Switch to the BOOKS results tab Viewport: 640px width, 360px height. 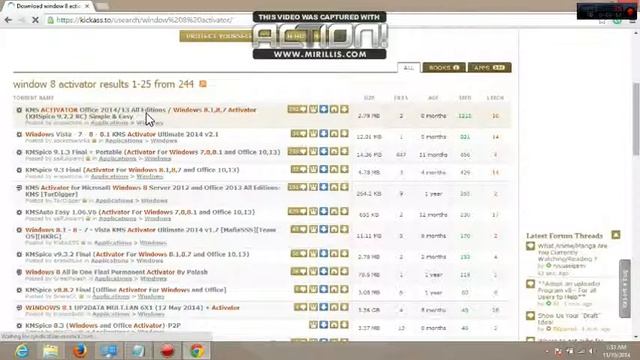(x=444, y=67)
